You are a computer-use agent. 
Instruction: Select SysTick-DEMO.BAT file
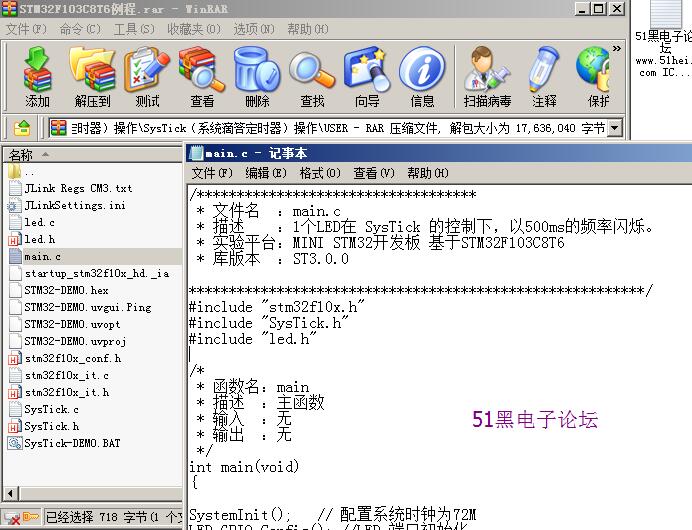(72, 444)
